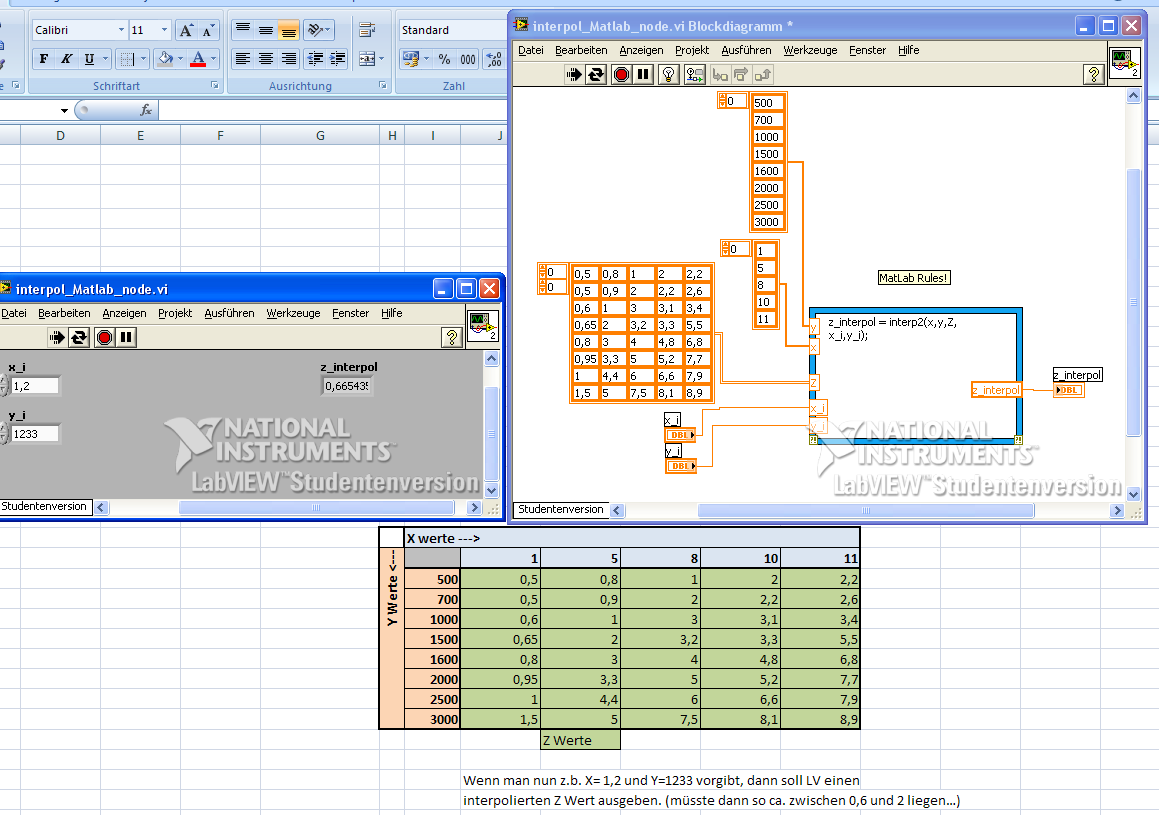Viewport: 1159px width, 815px height.
Task: Click the MatLab Rules! label
Action: 913,278
